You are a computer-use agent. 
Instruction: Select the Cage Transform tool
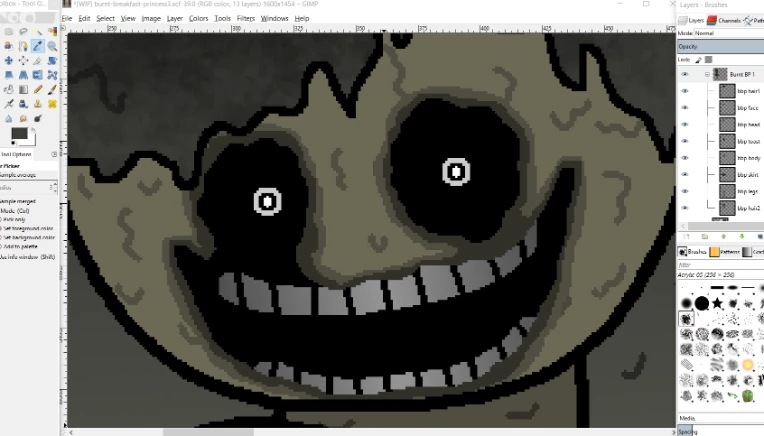pos(52,75)
